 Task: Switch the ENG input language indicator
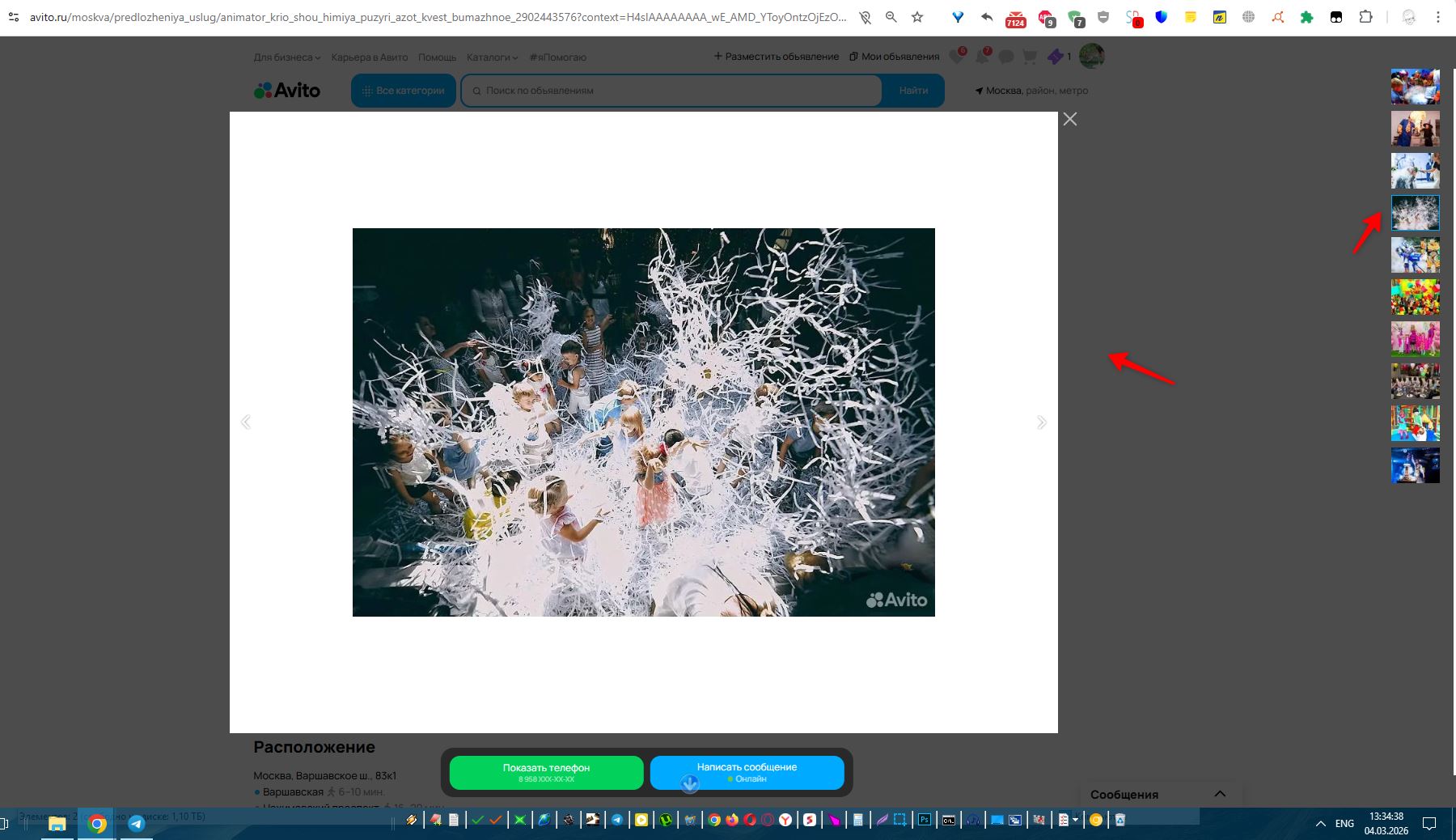[x=1344, y=824]
